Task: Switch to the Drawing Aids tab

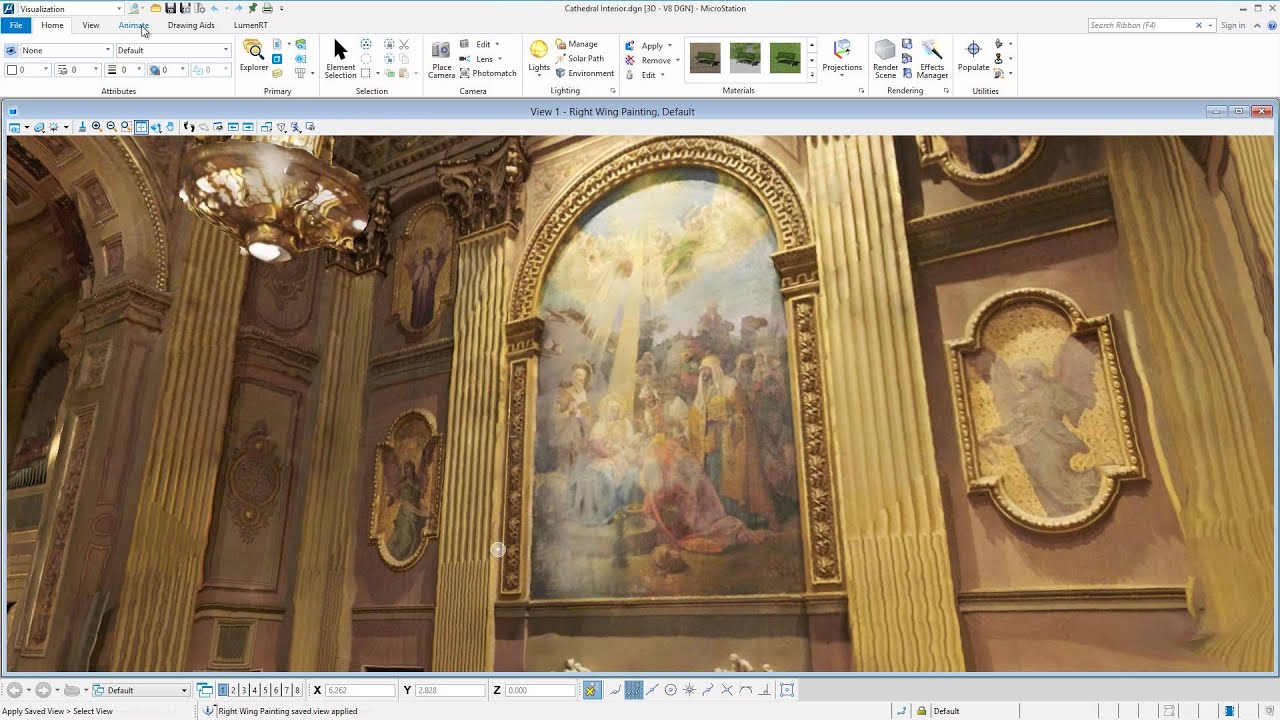Action: click(x=191, y=25)
